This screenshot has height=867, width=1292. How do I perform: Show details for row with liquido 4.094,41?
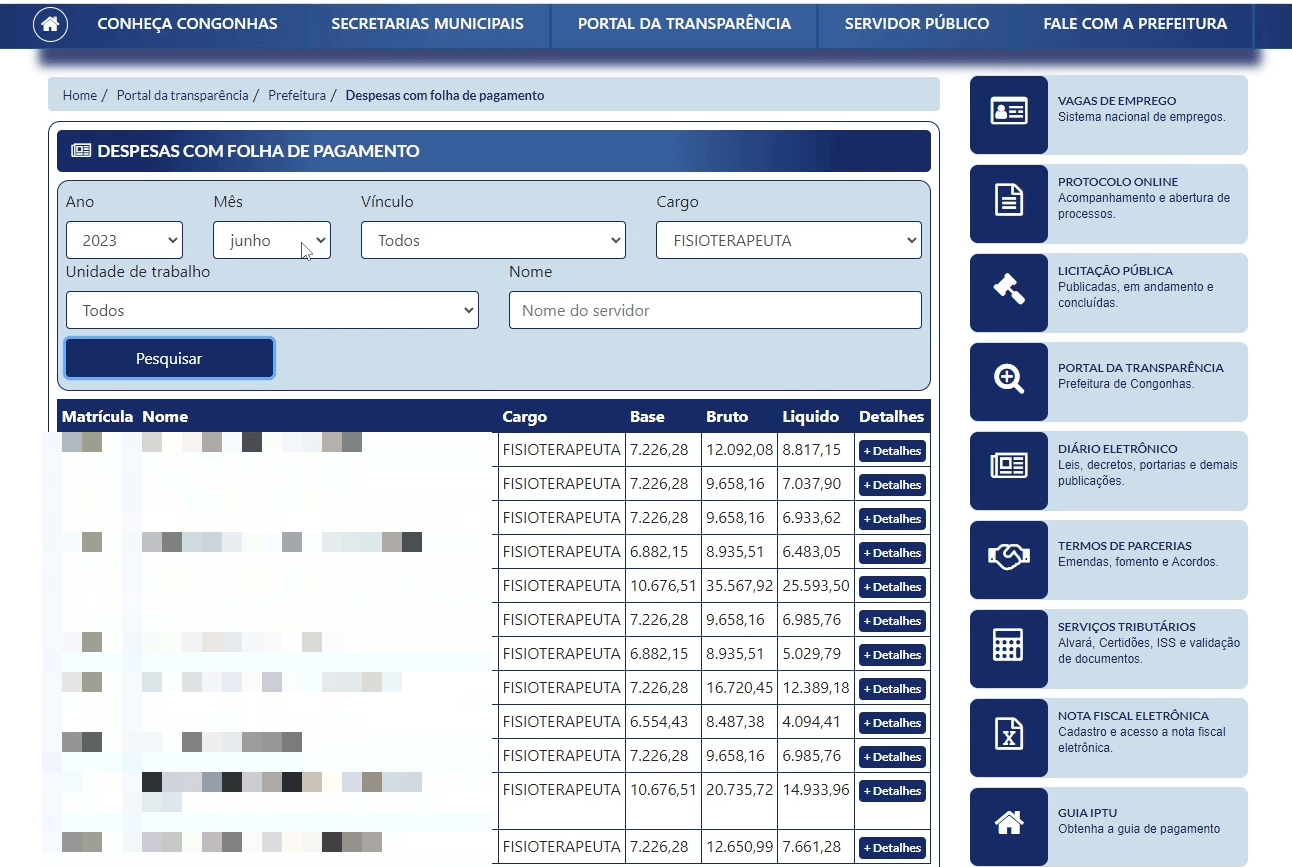892,723
